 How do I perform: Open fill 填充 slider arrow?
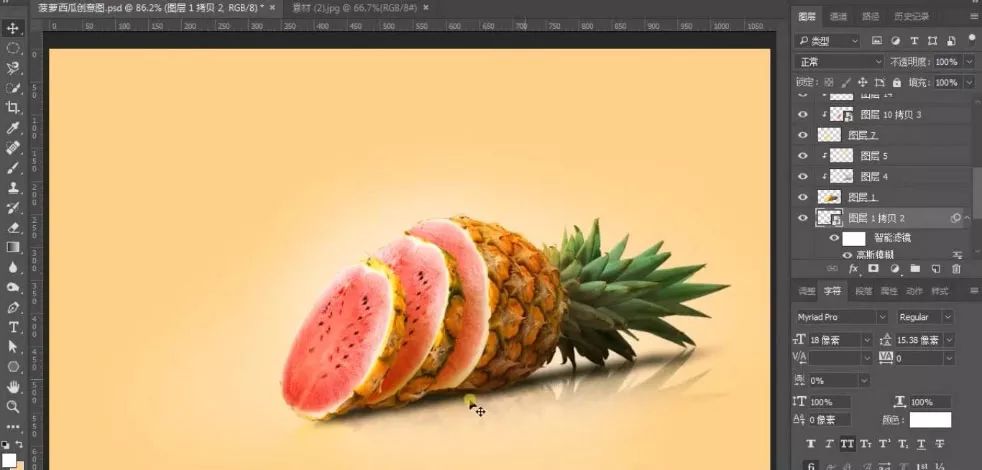point(969,83)
